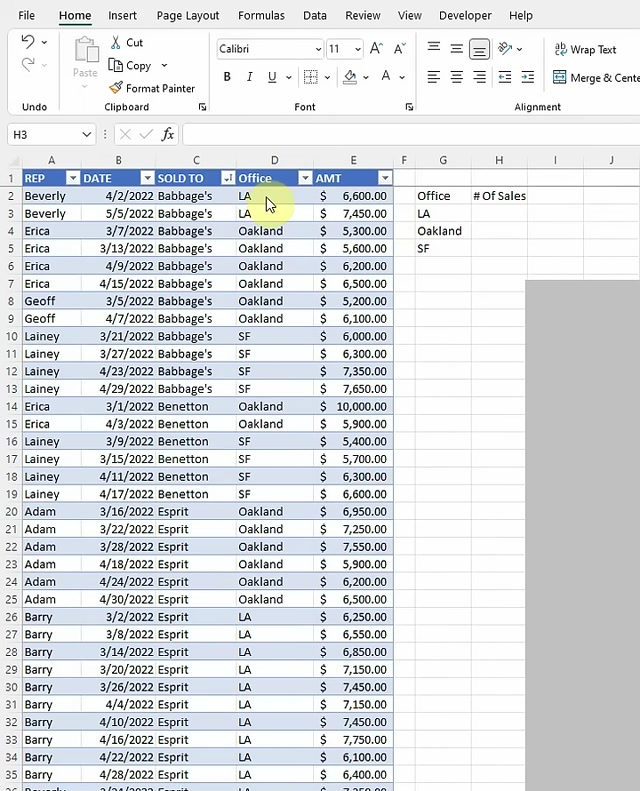
Task: Click the Borders grid icon
Action: (x=311, y=77)
